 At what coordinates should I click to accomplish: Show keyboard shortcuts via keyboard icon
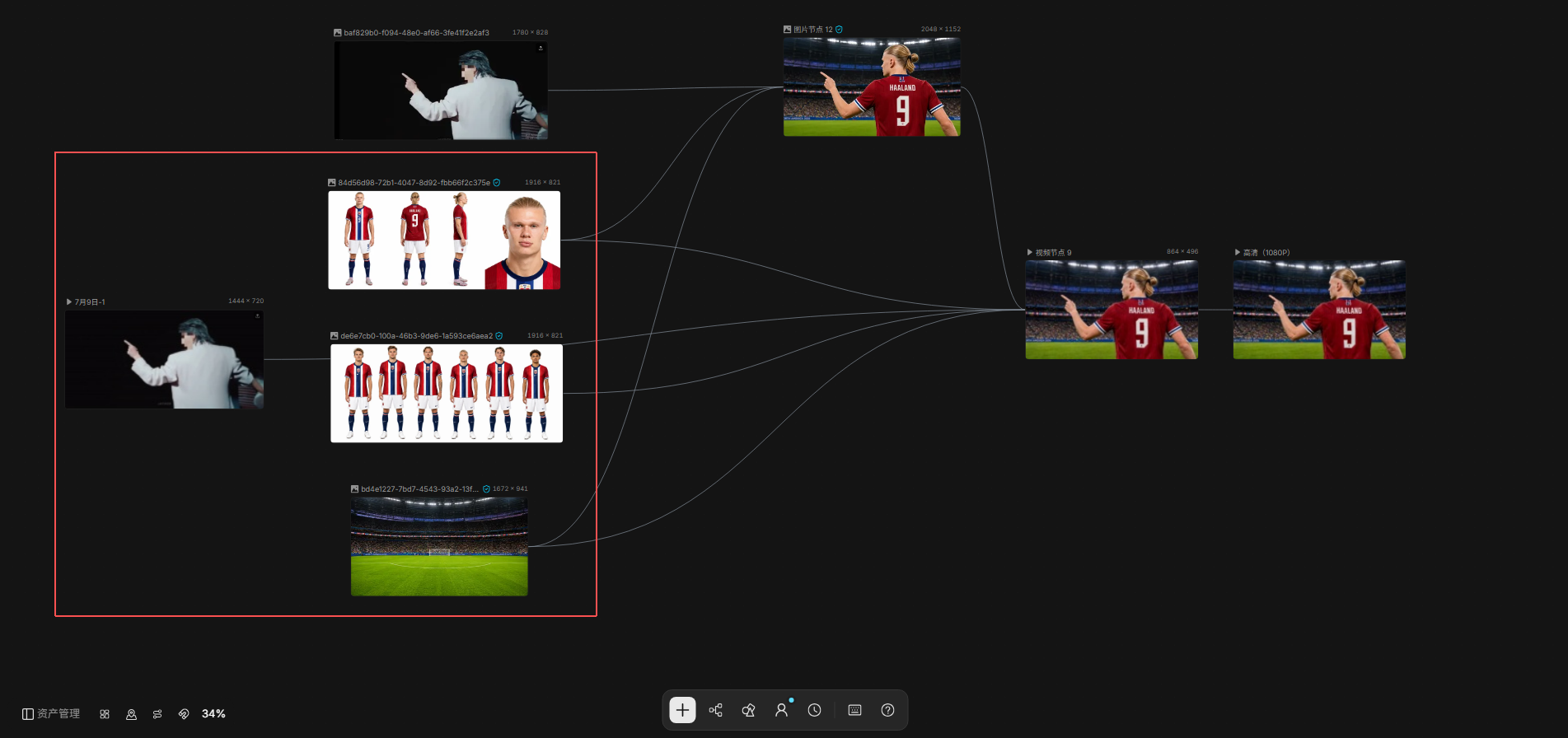tap(854, 710)
